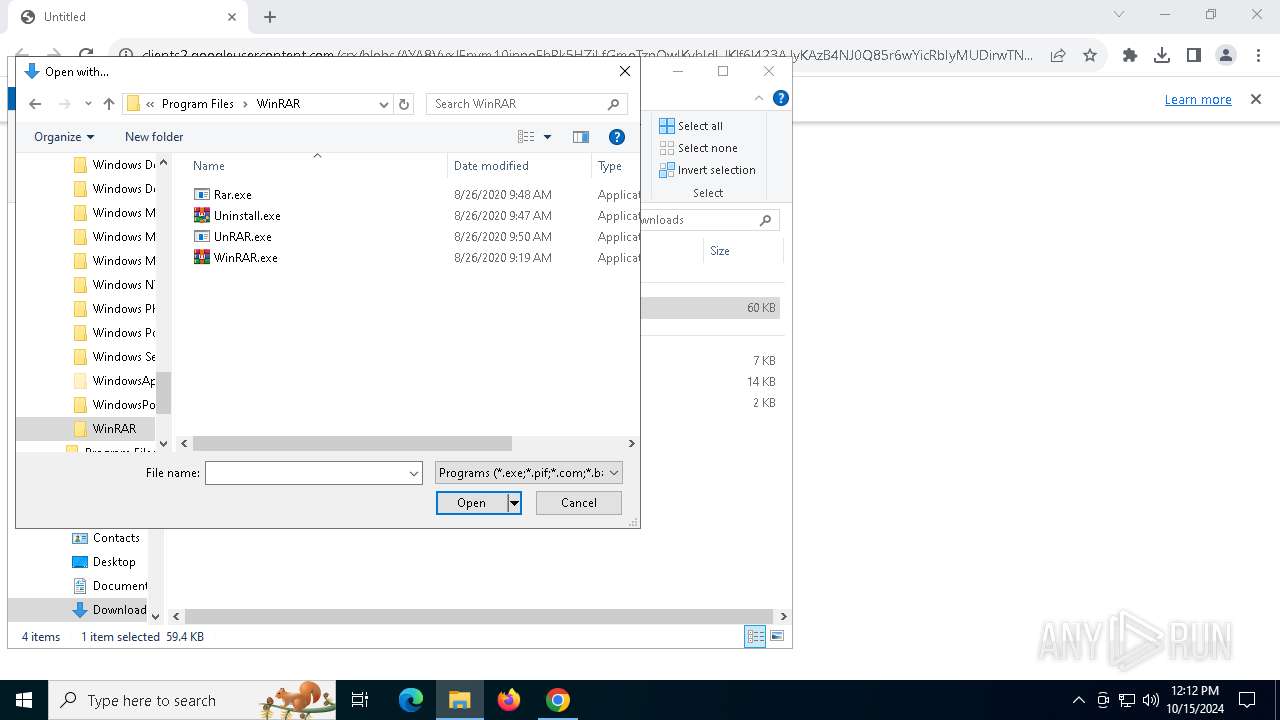Launch Microsoft Edge from the taskbar
Viewport: 1280px width, 720px height.
pos(411,700)
